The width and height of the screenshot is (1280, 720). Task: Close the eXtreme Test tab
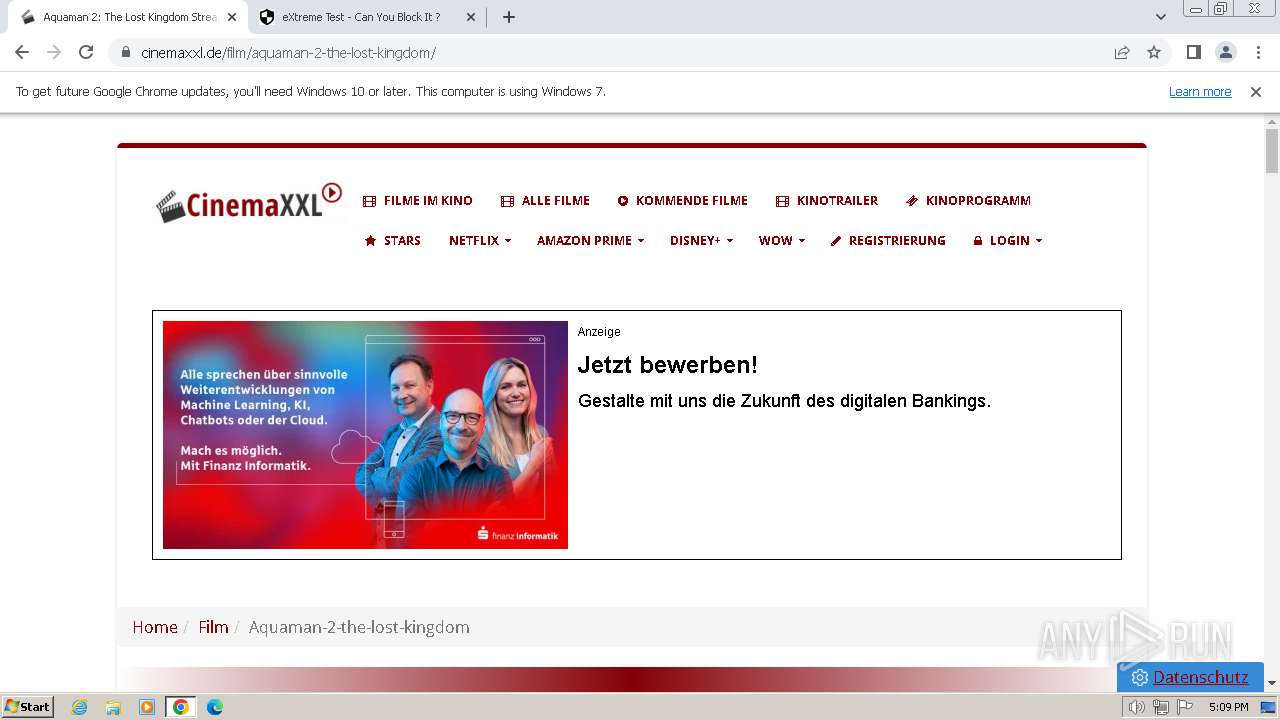point(471,17)
